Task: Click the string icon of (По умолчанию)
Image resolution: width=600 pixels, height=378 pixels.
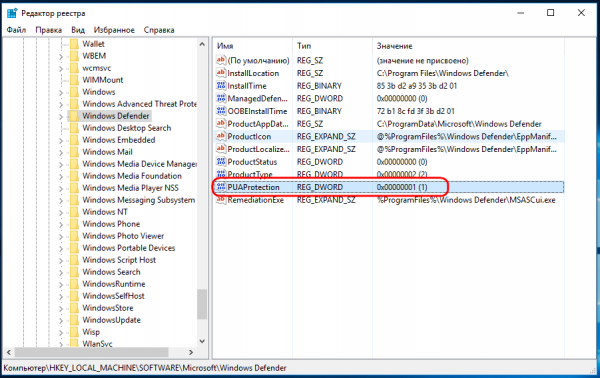Action: pos(221,60)
